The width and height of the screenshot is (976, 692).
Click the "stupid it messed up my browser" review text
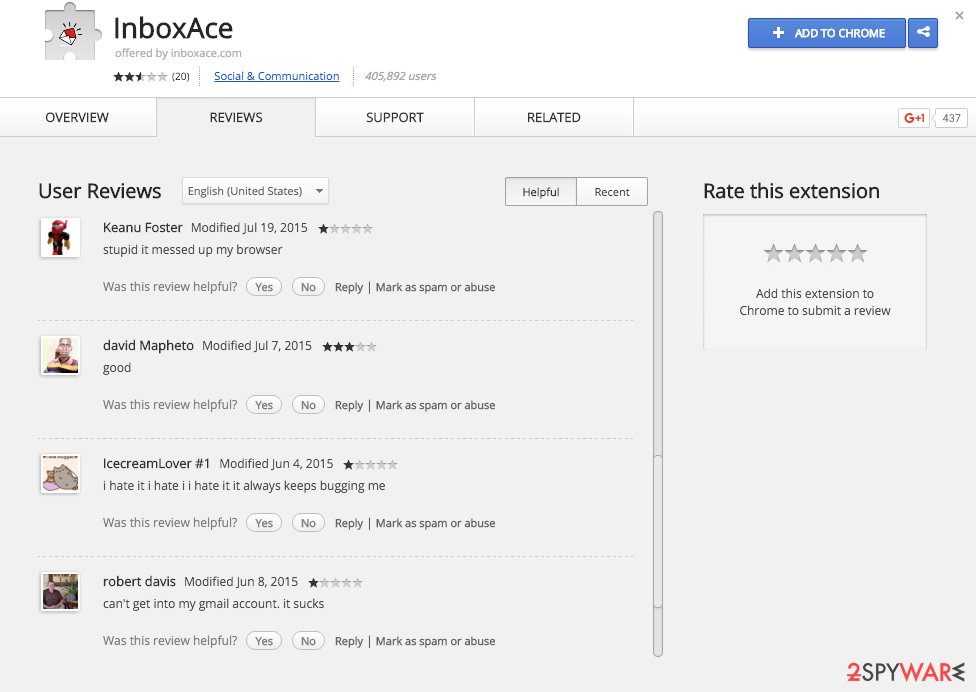192,250
